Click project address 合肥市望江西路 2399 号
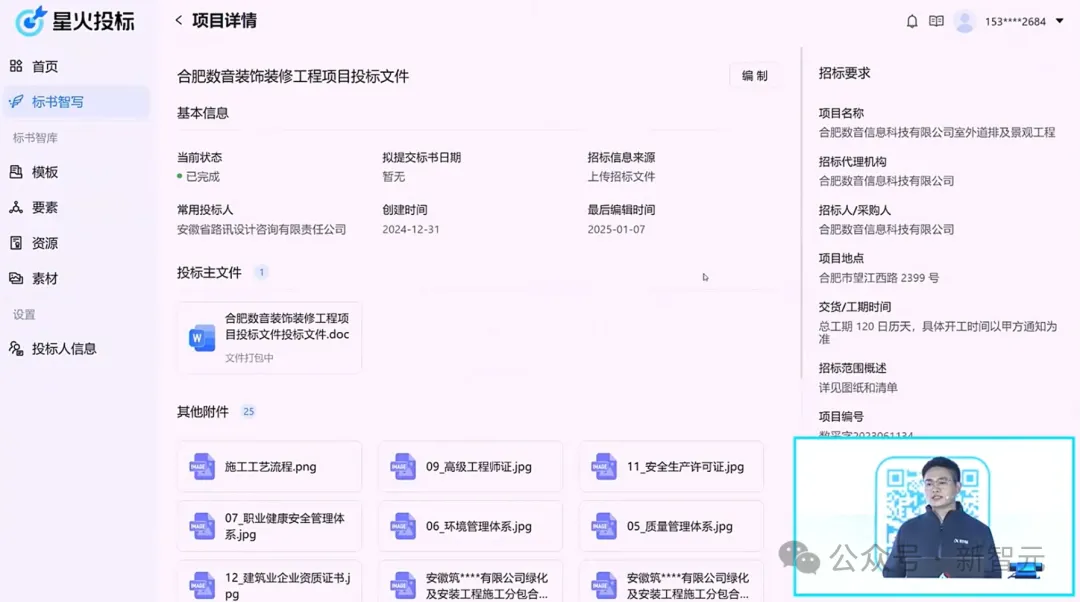 click(x=879, y=278)
